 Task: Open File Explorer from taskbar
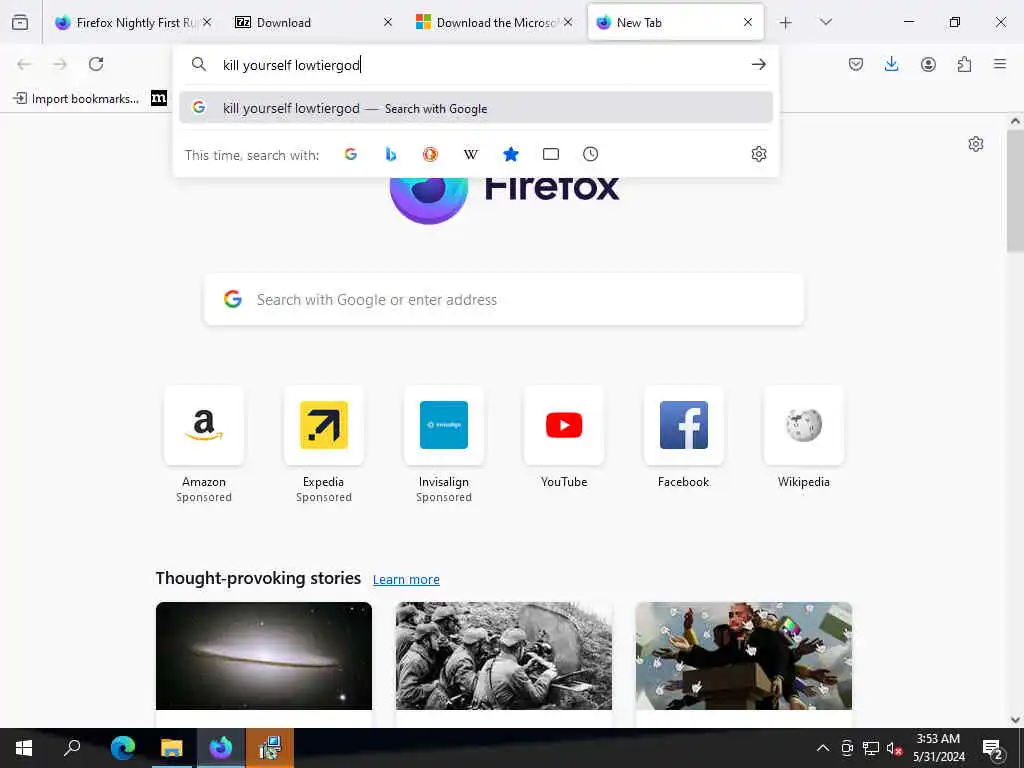(x=172, y=748)
